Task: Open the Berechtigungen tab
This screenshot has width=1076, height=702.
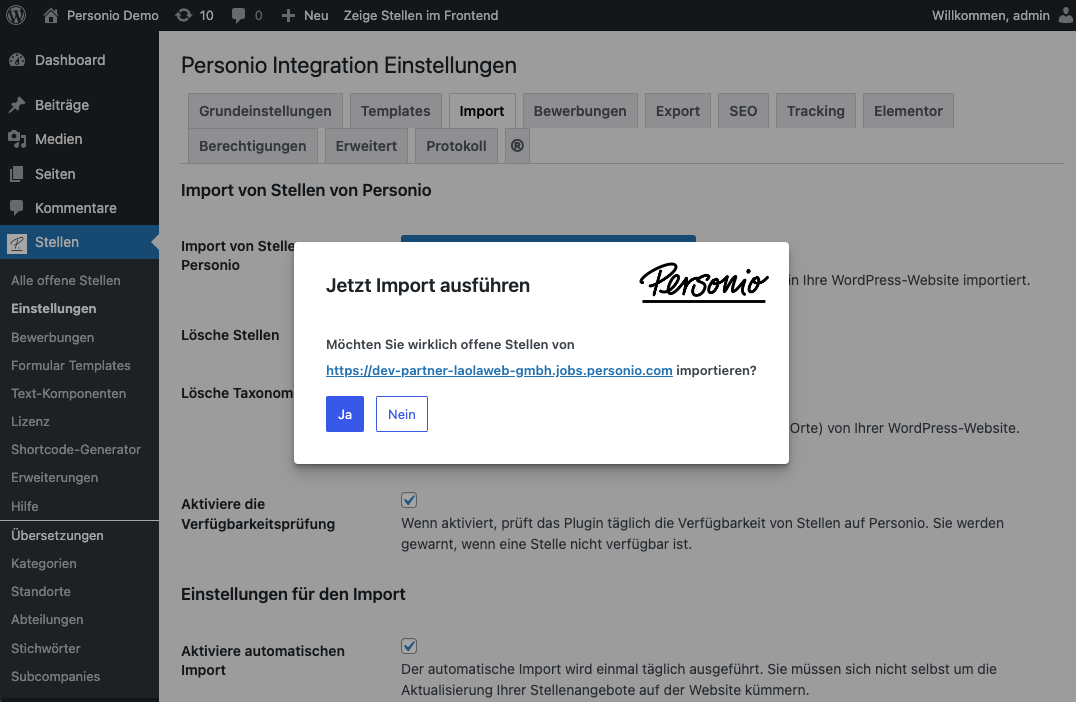Action: point(253,145)
